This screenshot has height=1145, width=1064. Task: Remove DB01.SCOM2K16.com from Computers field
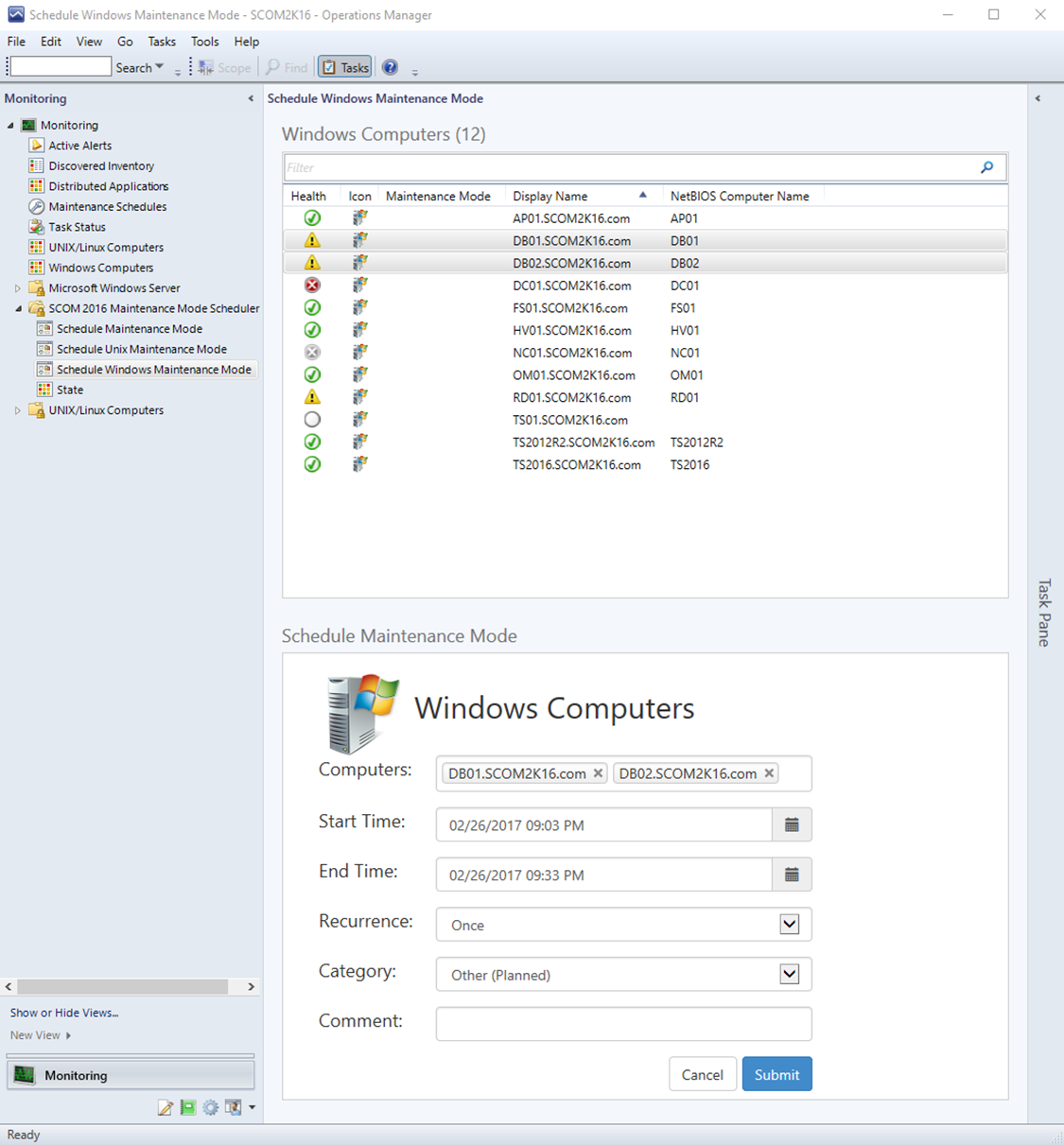(x=598, y=773)
